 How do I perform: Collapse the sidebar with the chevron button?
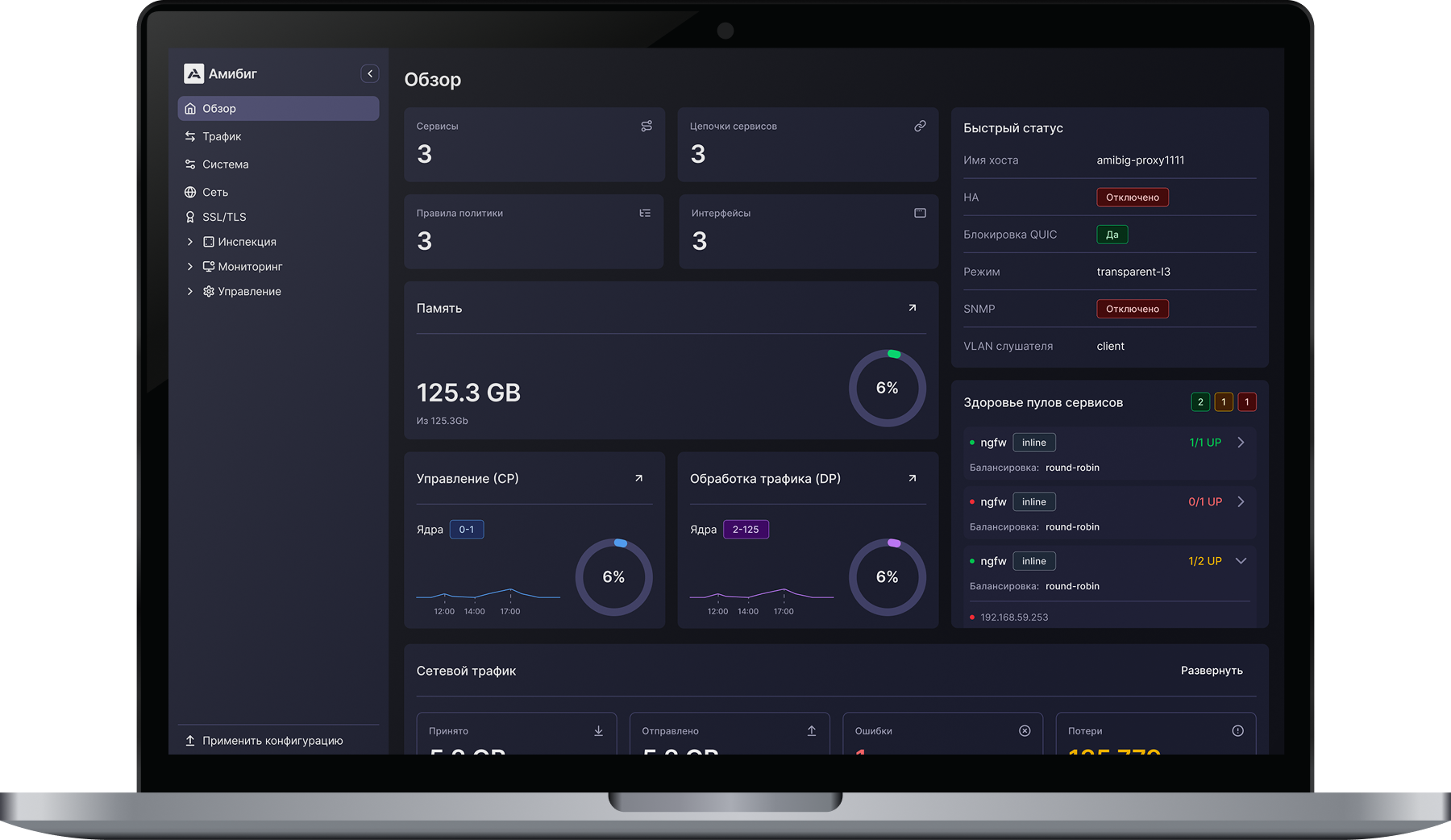pos(369,73)
